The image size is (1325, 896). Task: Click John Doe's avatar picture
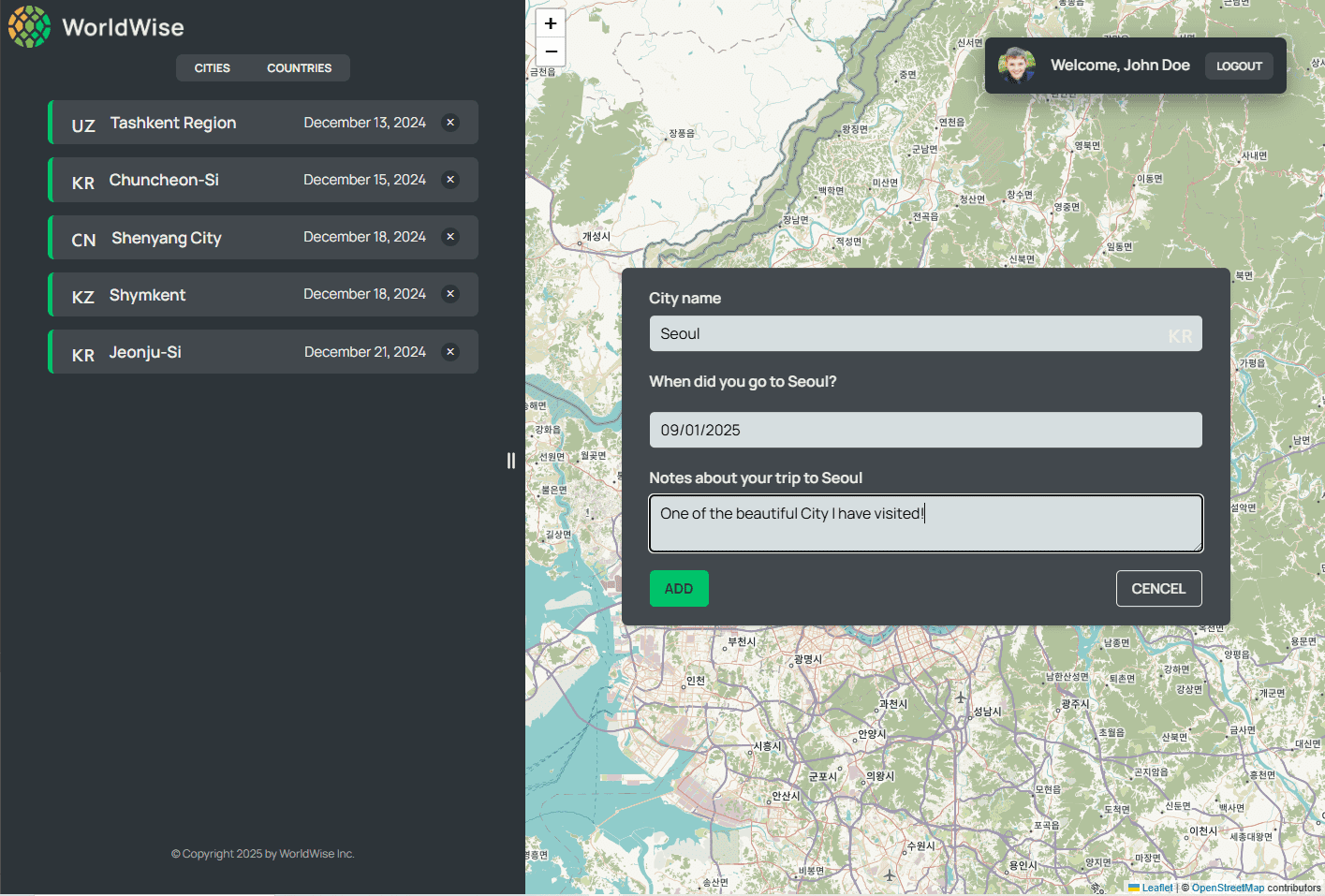(1017, 66)
